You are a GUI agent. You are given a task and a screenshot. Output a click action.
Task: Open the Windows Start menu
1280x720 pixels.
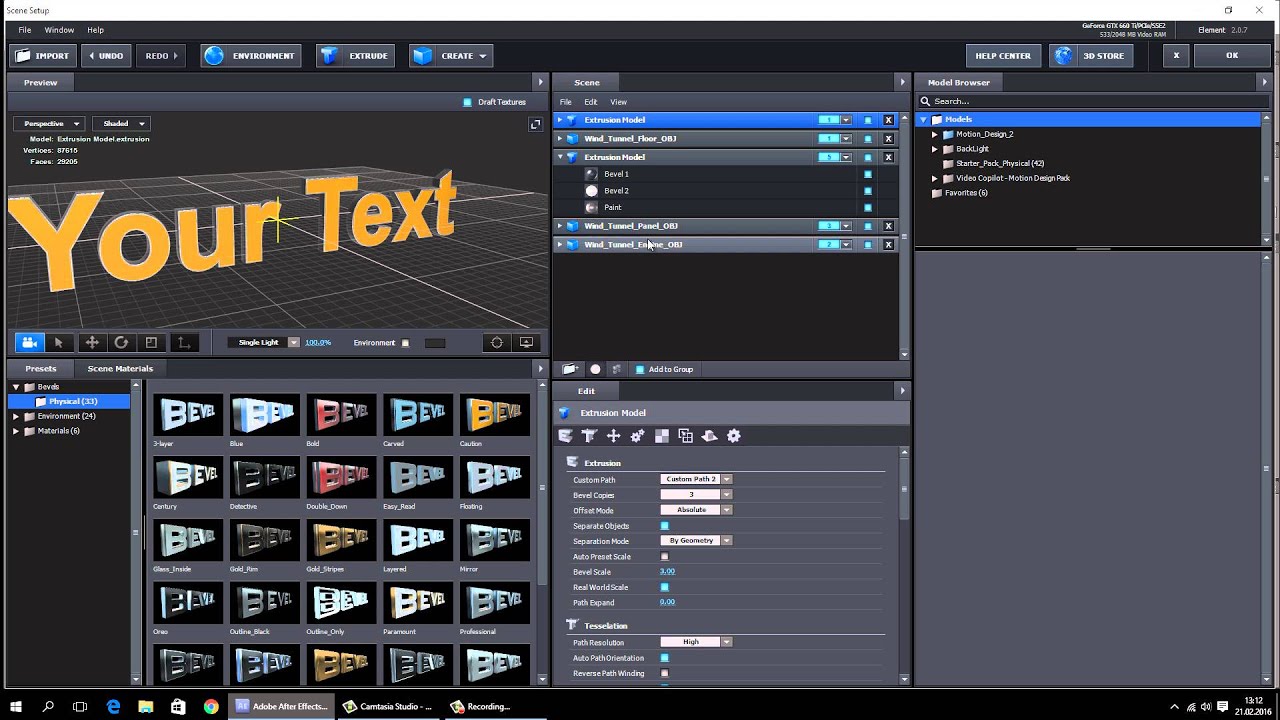[16, 706]
